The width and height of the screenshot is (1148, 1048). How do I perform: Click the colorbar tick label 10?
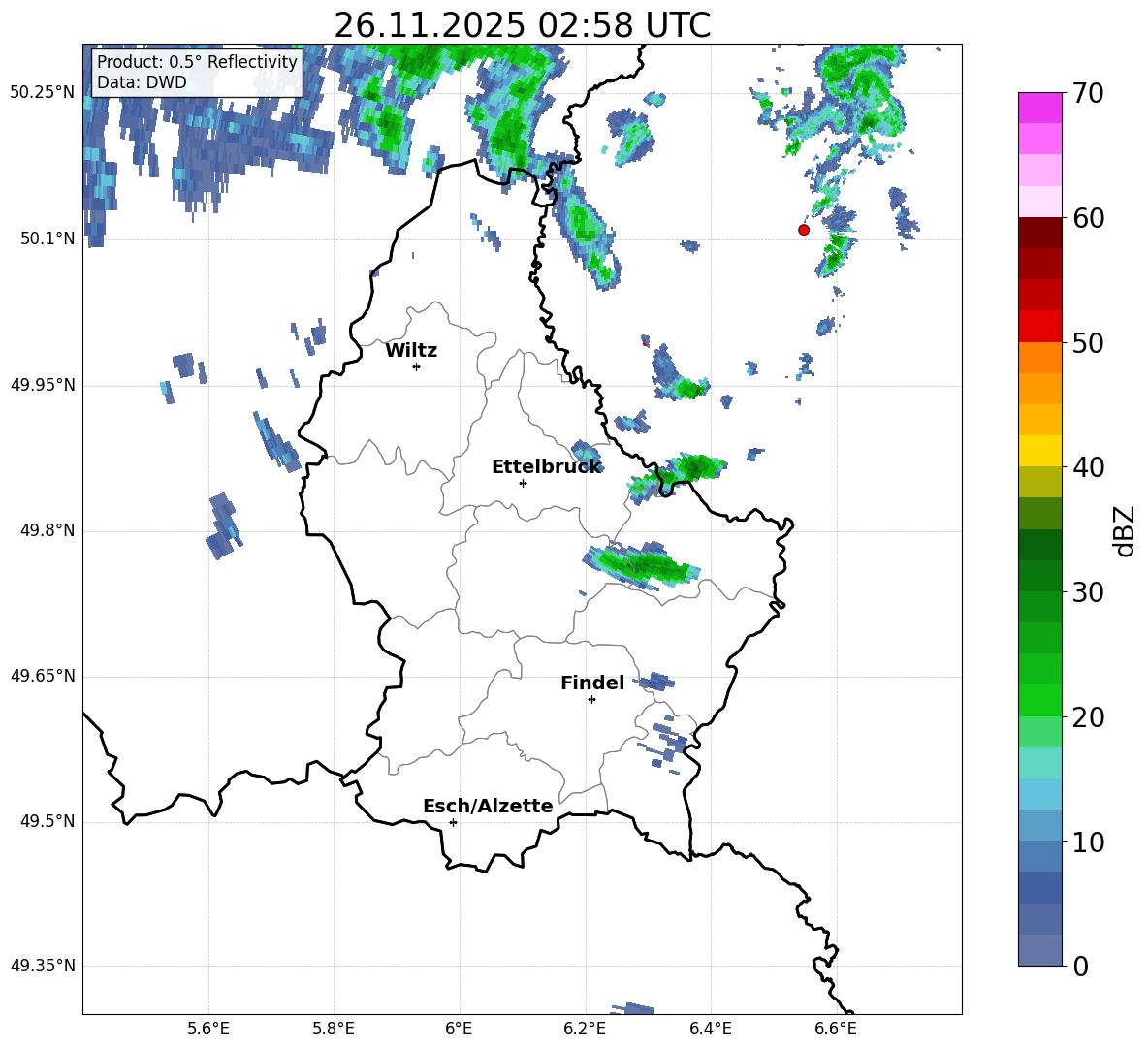(x=1088, y=842)
